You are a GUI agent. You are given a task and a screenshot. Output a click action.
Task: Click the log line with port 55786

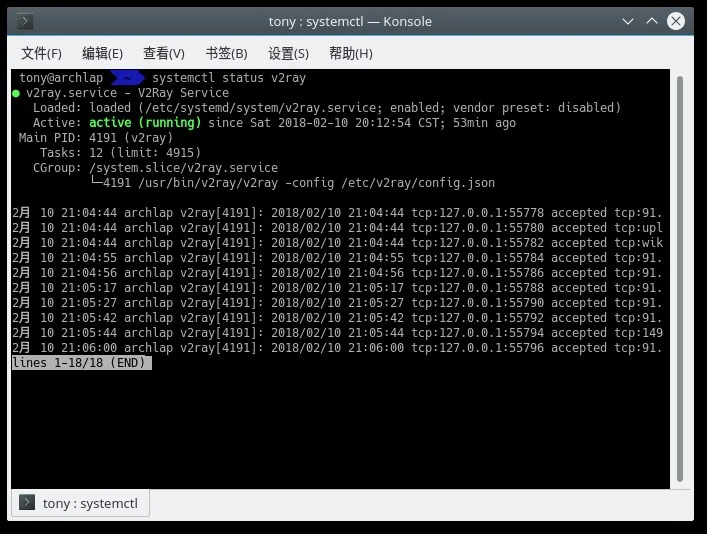click(337, 272)
